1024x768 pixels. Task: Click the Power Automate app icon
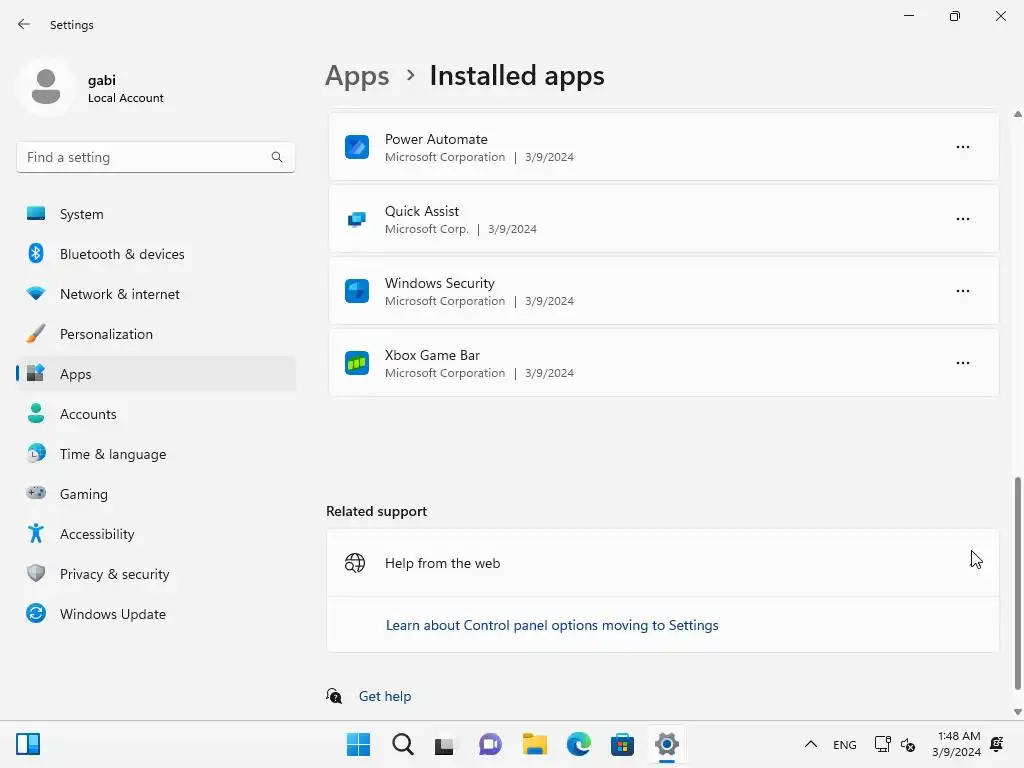coord(357,147)
